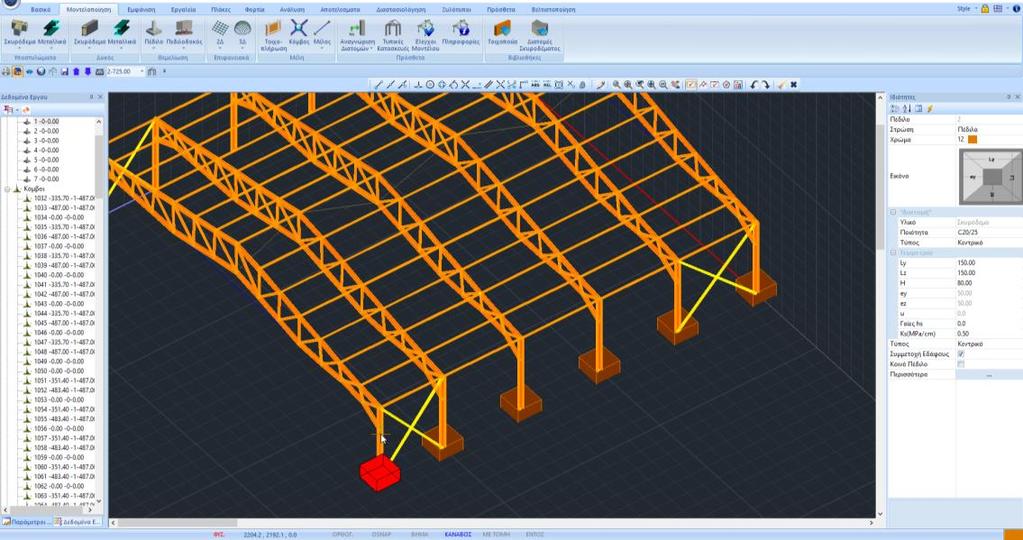Screen dimensions: 1023x540
Task: Toggle OSNAP mode in status bar
Action: coord(381,534)
